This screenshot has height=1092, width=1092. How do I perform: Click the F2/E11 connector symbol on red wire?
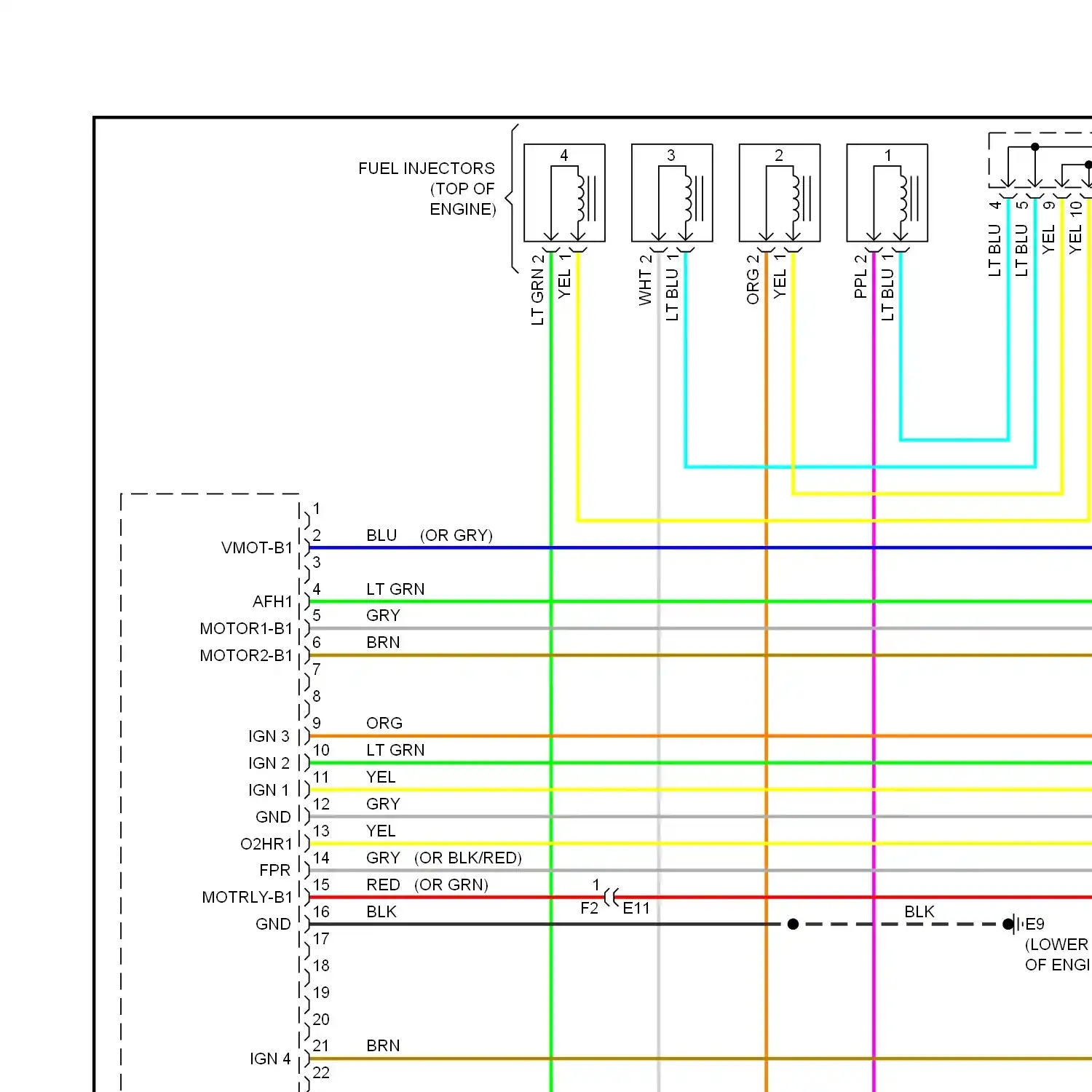[x=612, y=897]
